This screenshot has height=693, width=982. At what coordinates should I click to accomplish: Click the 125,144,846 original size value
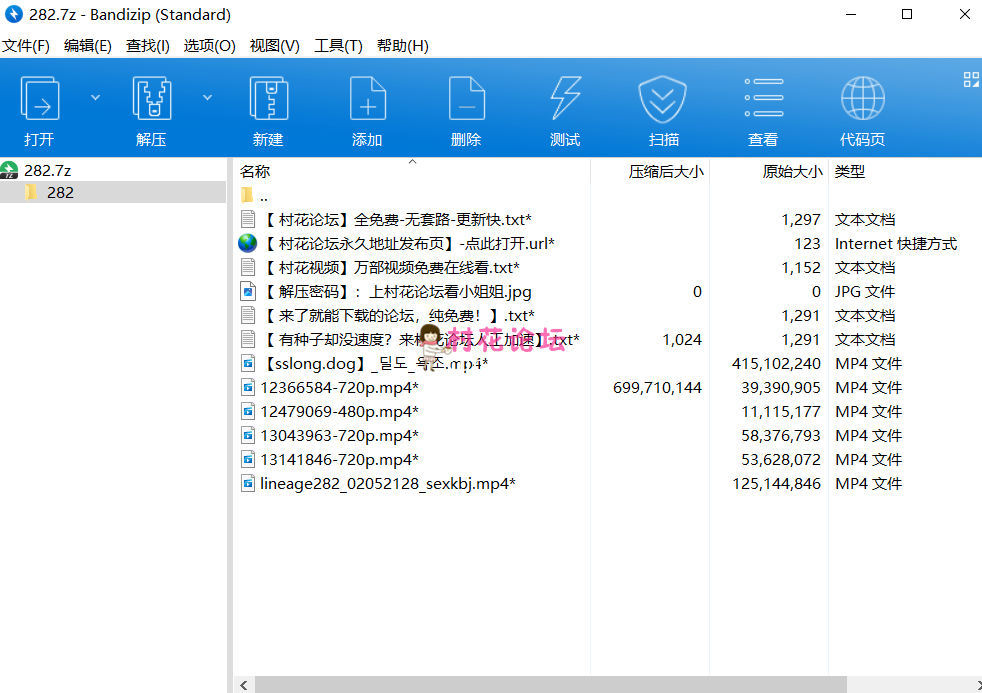(x=776, y=483)
